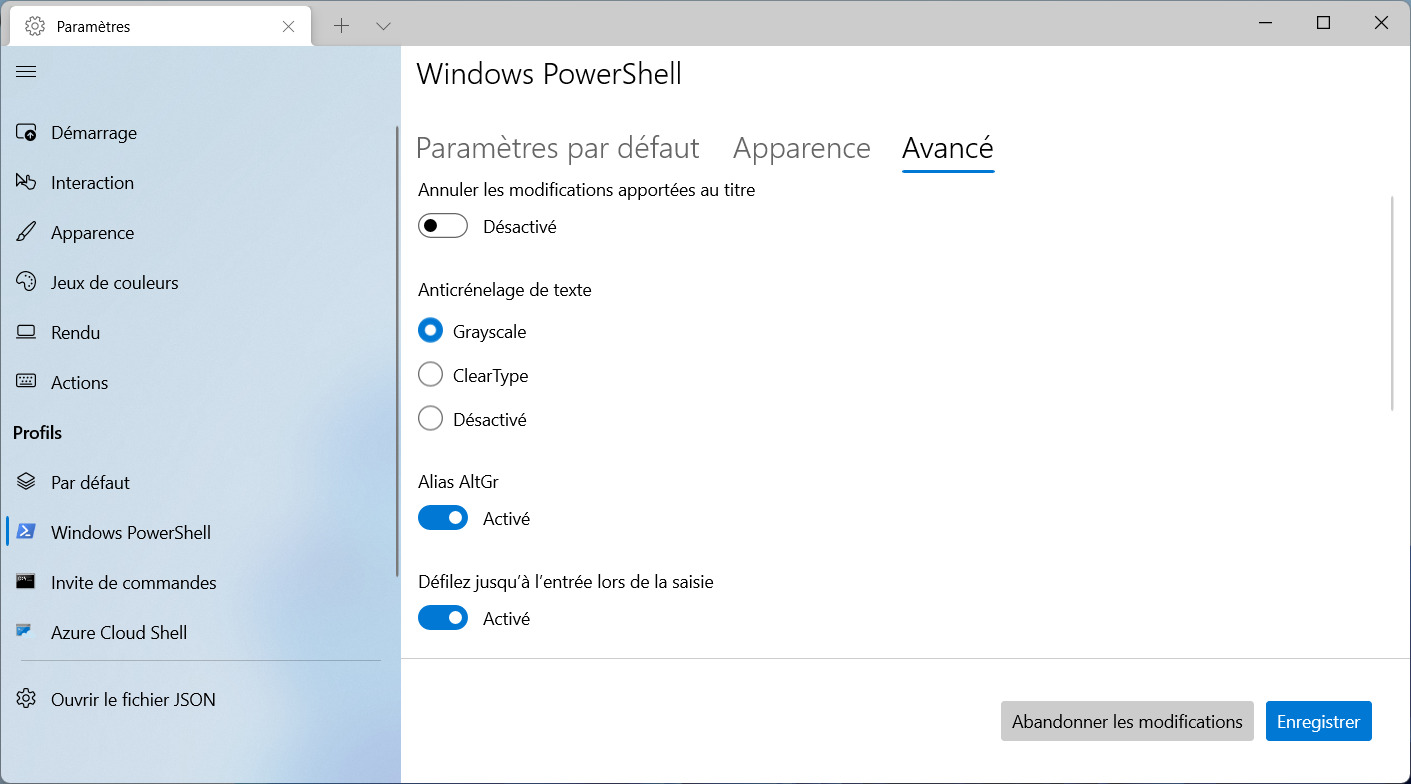The image size is (1411, 784).
Task: Click the Alias AltGr setting label
Action: point(458,481)
